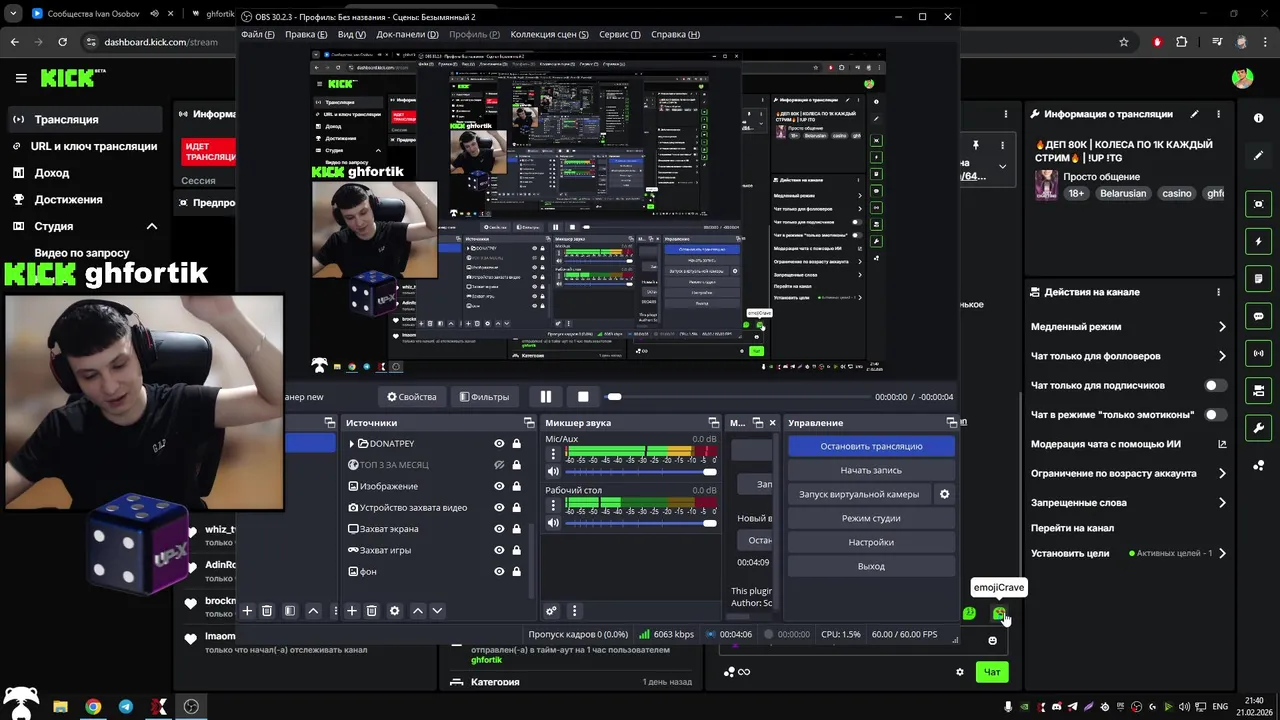Click Запуск виртуальной камеры button
The image size is (1280, 720).
point(859,494)
